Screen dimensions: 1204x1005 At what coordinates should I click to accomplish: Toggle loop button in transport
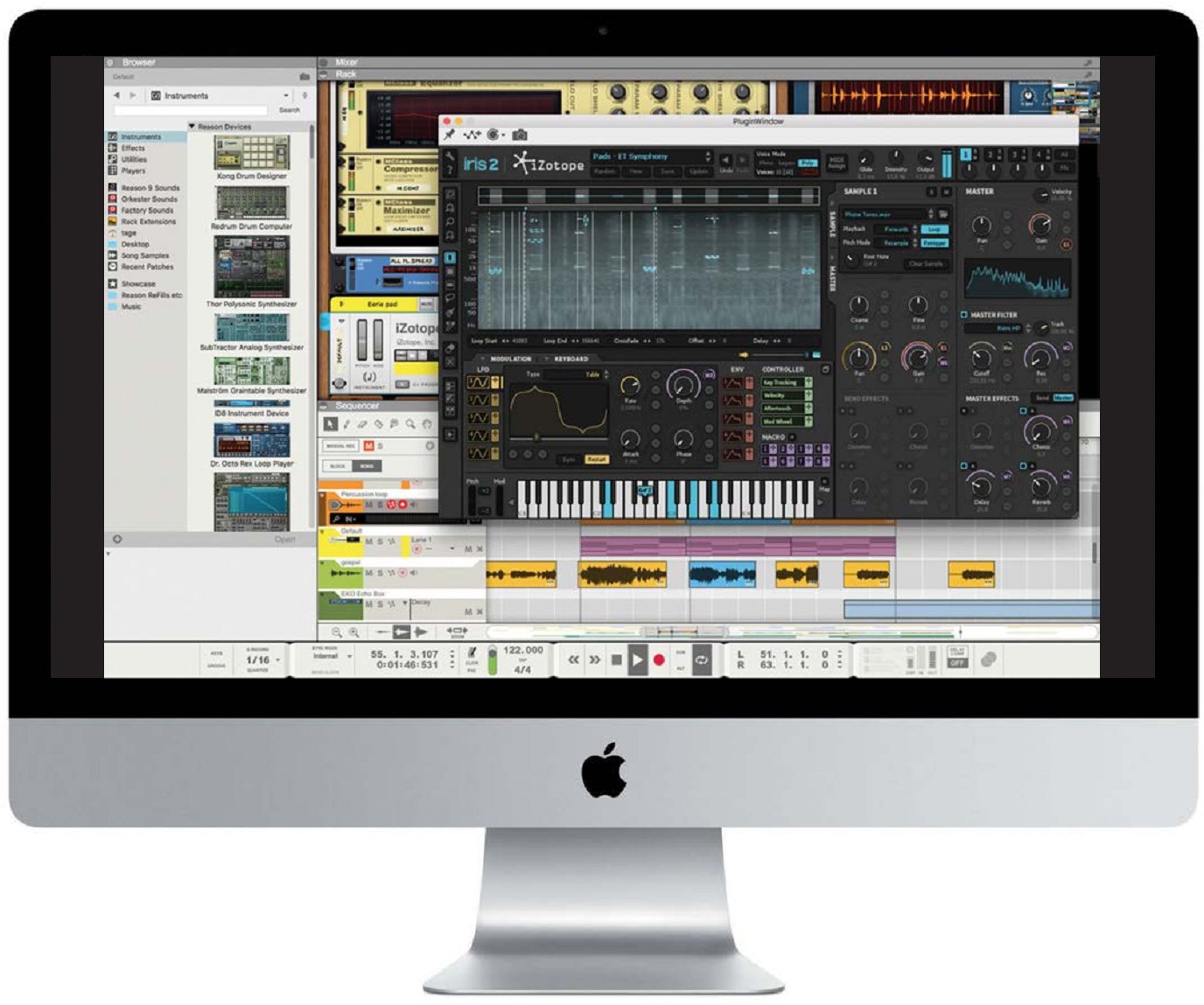[x=702, y=660]
